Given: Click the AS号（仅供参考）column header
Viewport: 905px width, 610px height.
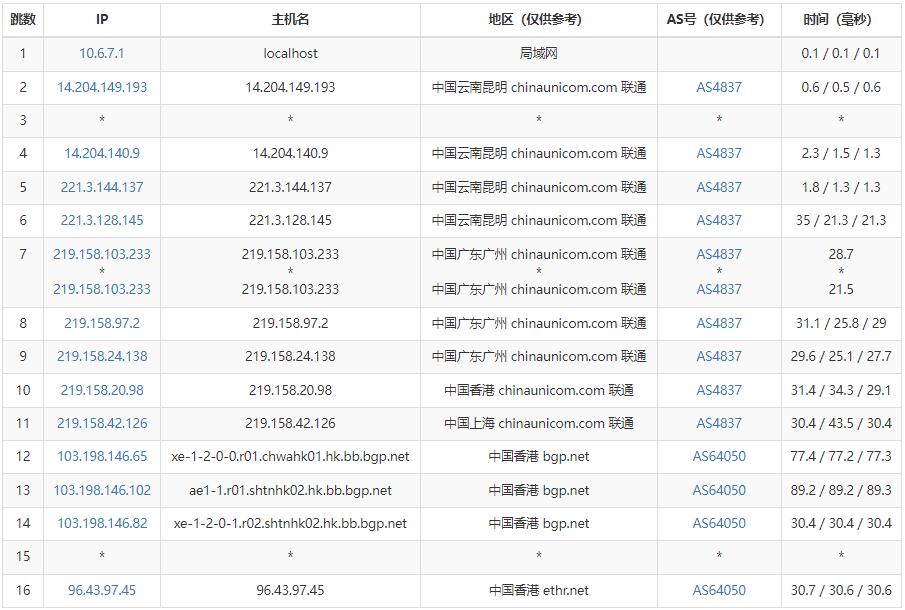Looking at the screenshot, I should click(719, 20).
